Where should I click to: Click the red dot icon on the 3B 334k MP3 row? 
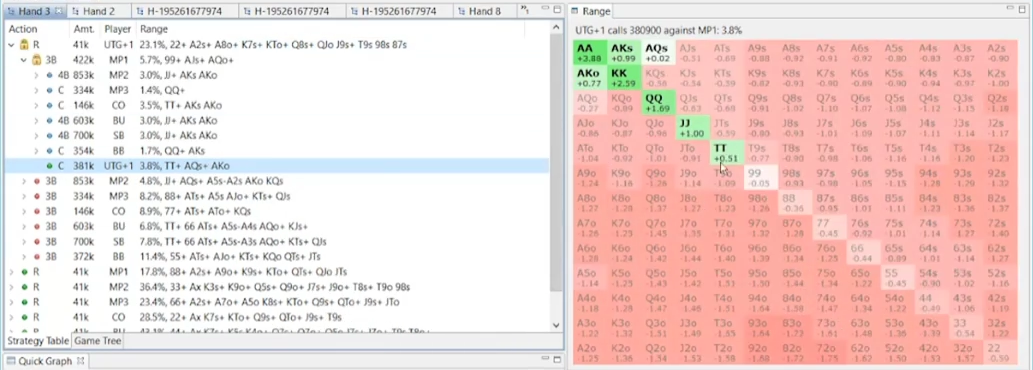38,196
